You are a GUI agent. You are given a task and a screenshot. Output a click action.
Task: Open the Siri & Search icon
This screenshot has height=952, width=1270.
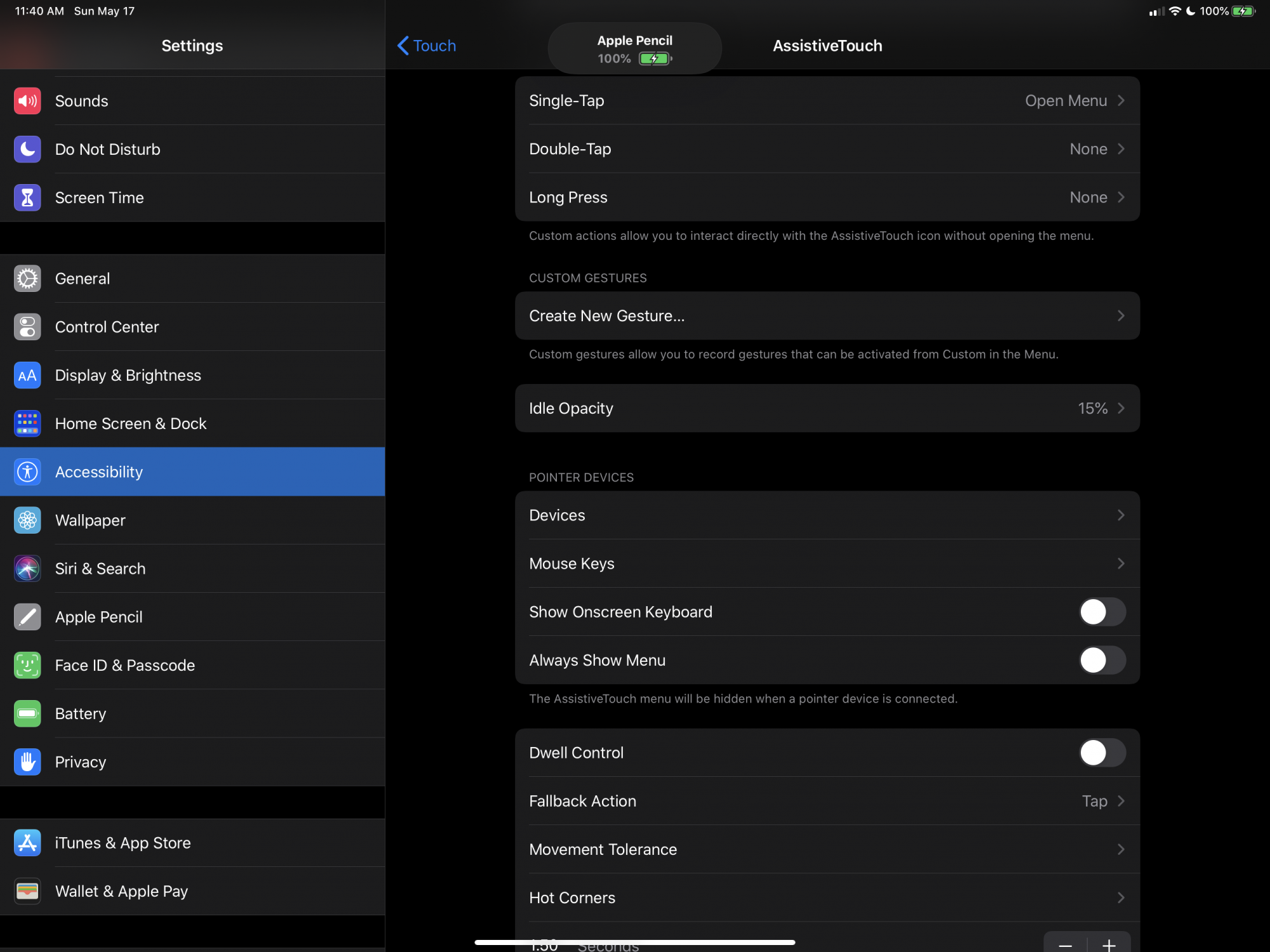tap(27, 569)
